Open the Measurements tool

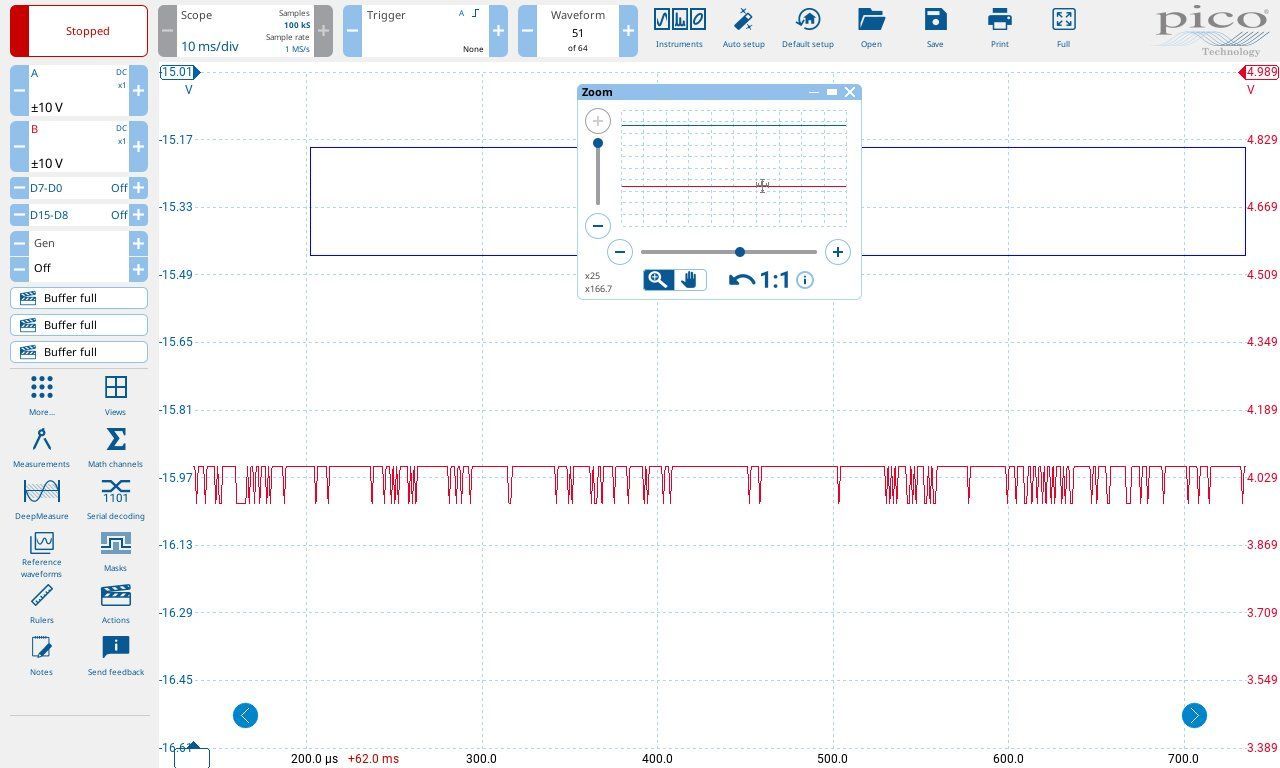[41, 447]
